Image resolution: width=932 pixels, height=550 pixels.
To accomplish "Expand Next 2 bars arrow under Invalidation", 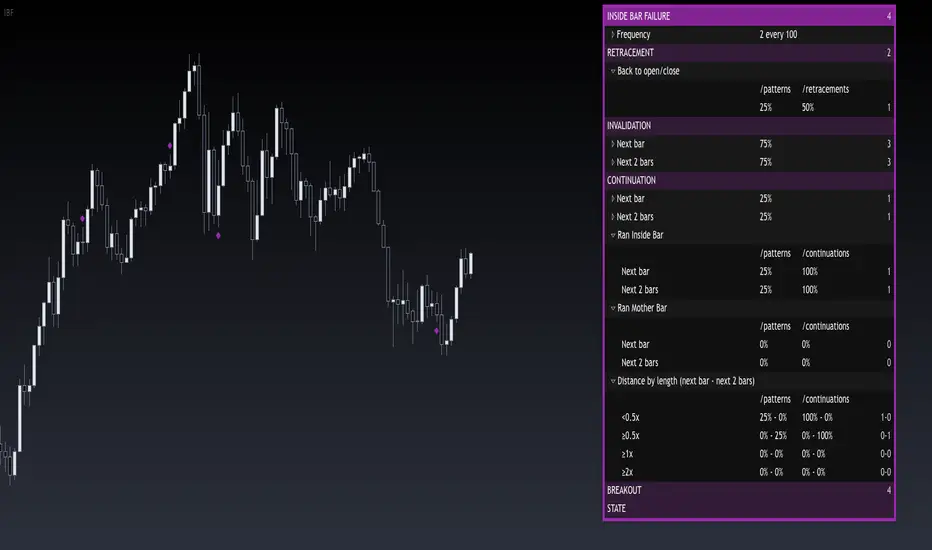I will (x=613, y=162).
